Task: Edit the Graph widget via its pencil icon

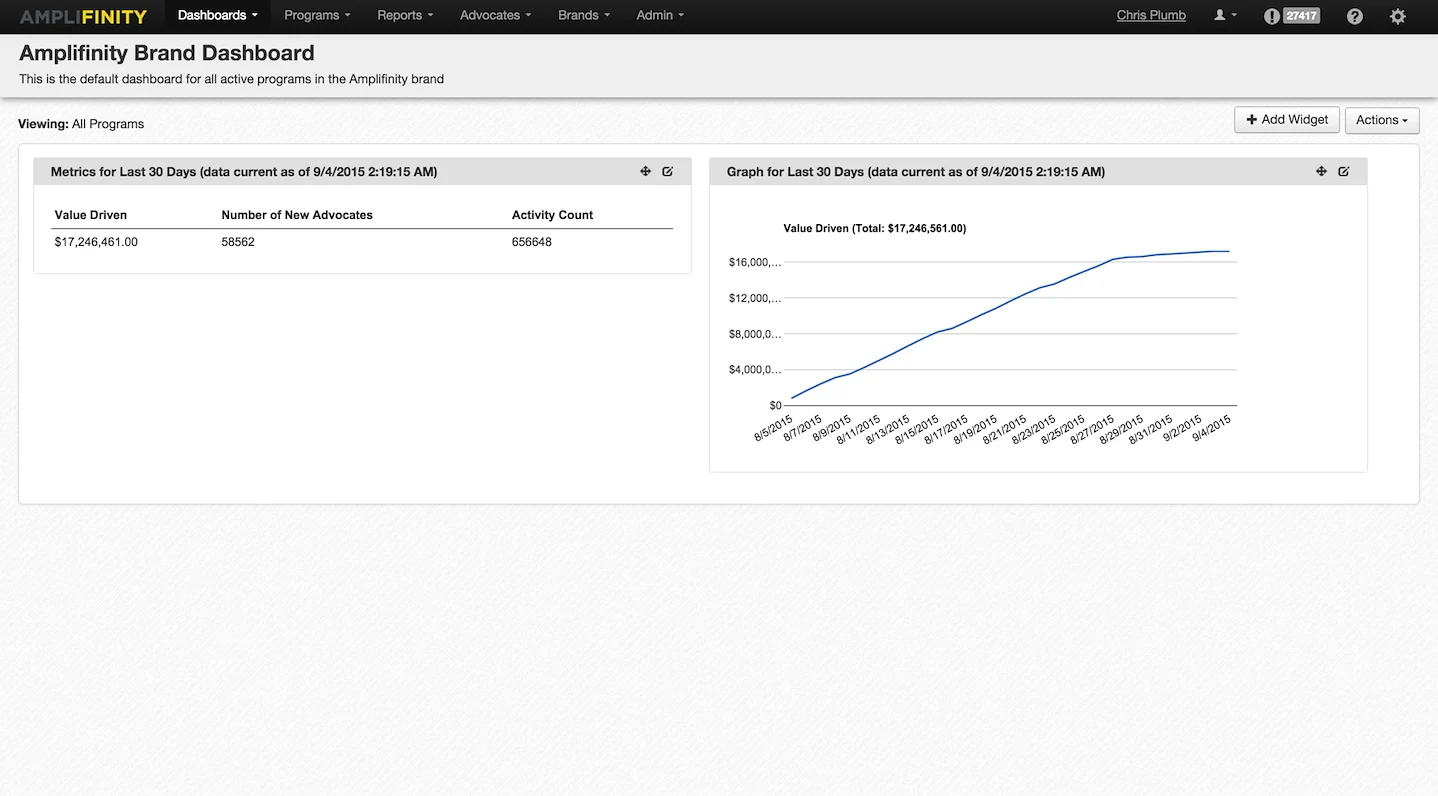Action: (1343, 171)
